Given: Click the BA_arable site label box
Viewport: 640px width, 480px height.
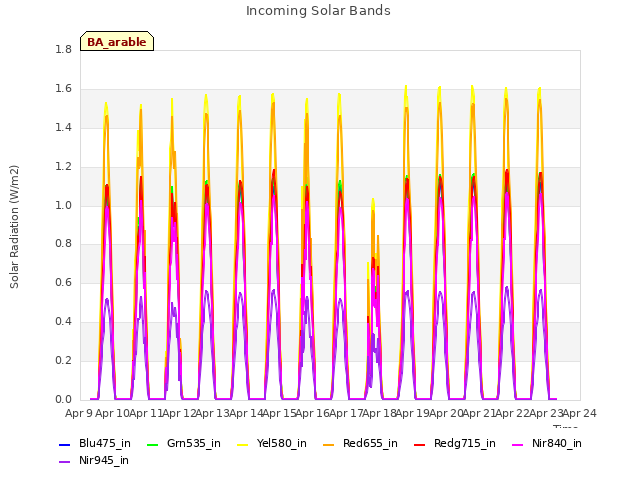Looking at the screenshot, I should (117, 41).
